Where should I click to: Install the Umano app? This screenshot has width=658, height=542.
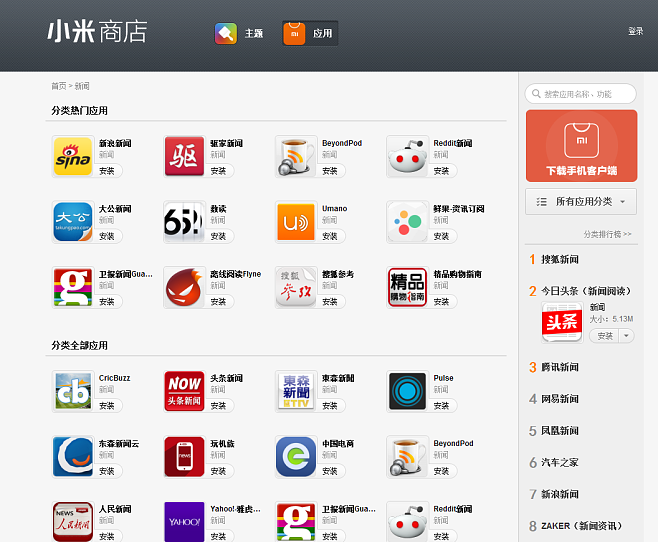(330, 236)
